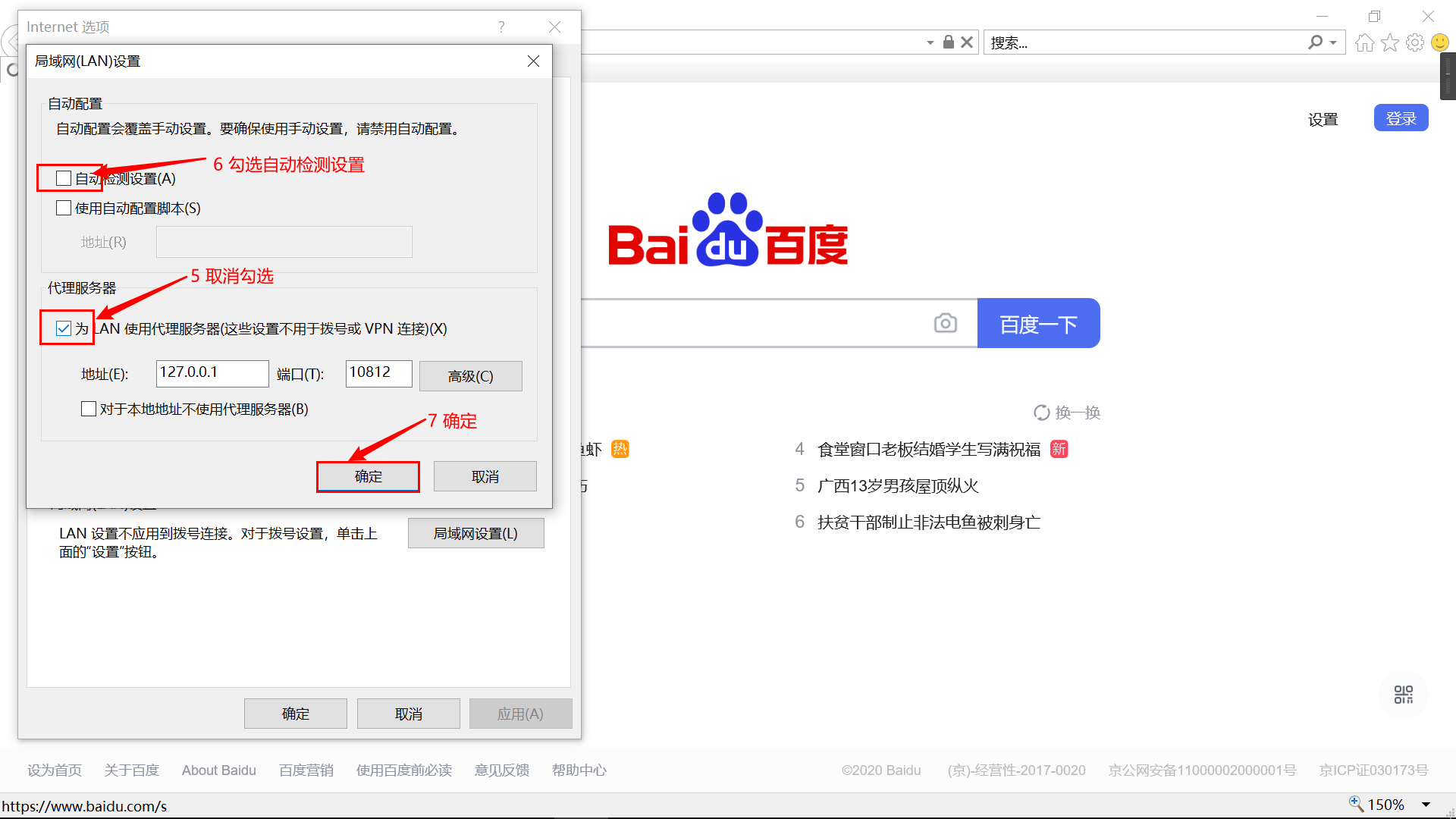The width and height of the screenshot is (1456, 819).
Task: Close the 局域网(LAN)设置 dialog
Action: 534,61
